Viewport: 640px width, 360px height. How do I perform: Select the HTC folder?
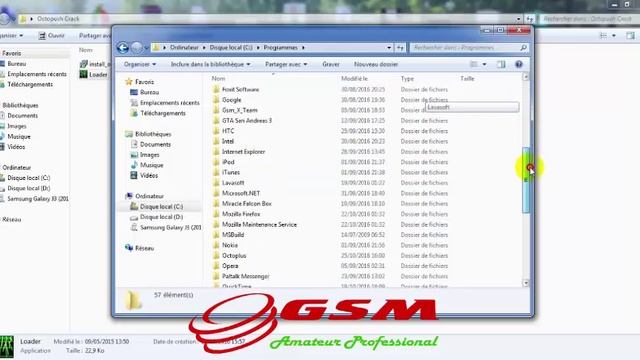228,131
